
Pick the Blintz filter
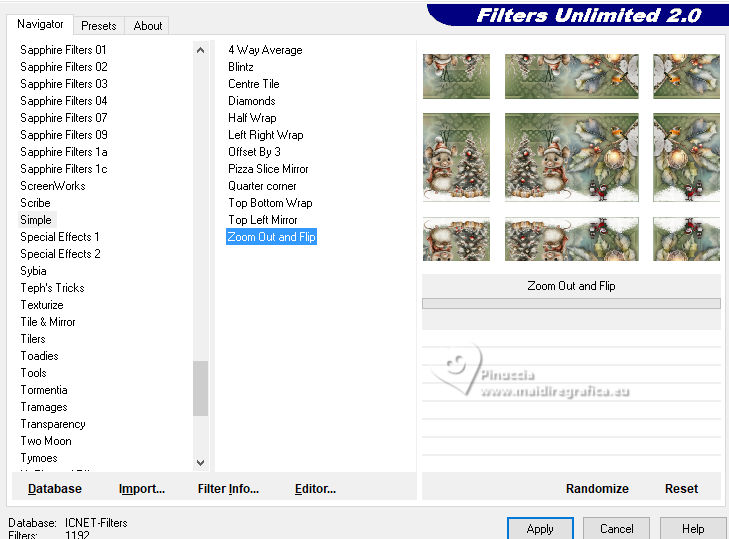click(x=240, y=67)
